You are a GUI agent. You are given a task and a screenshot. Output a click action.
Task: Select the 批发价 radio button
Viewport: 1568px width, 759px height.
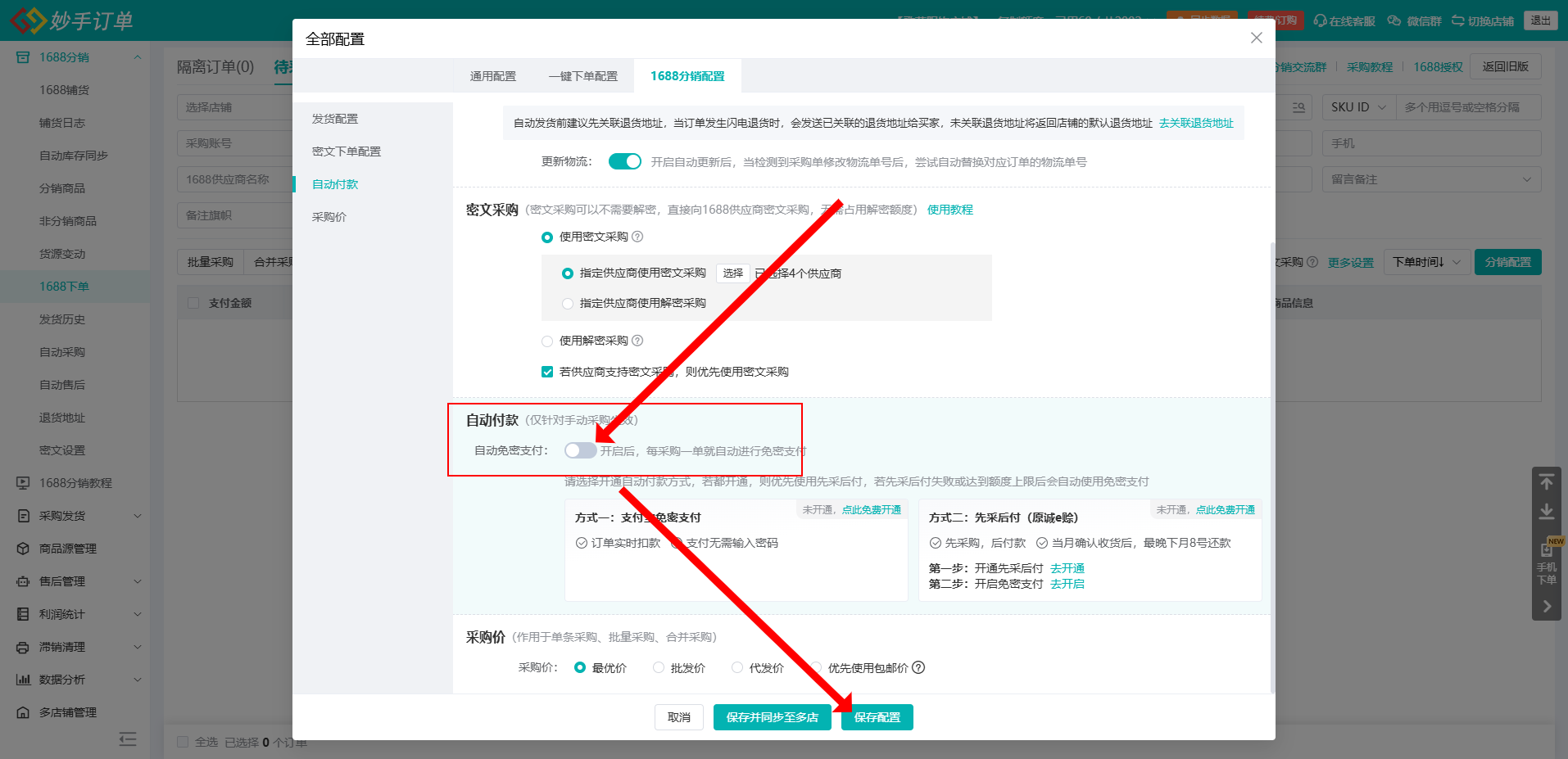(659, 667)
